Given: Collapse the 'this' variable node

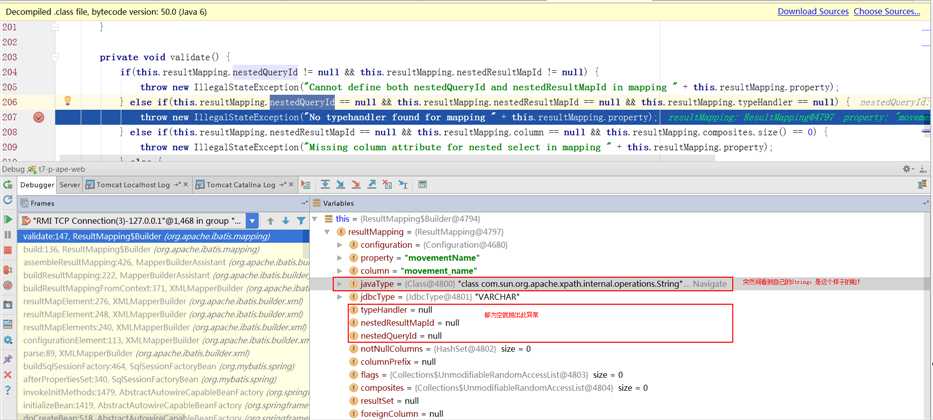Looking at the screenshot, I should pyautogui.click(x=315, y=219).
